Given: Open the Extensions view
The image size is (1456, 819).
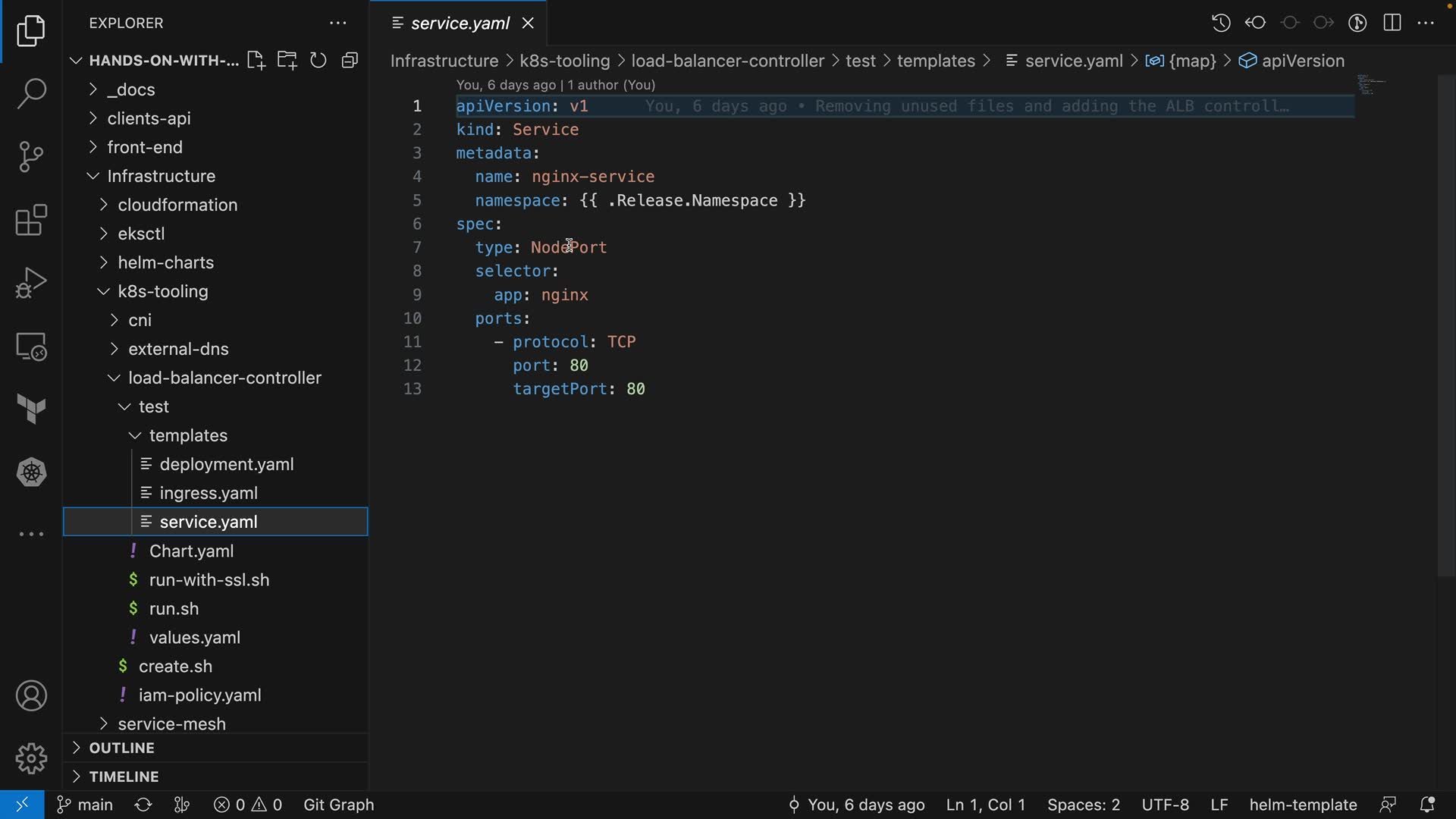Looking at the screenshot, I should pyautogui.click(x=31, y=221).
